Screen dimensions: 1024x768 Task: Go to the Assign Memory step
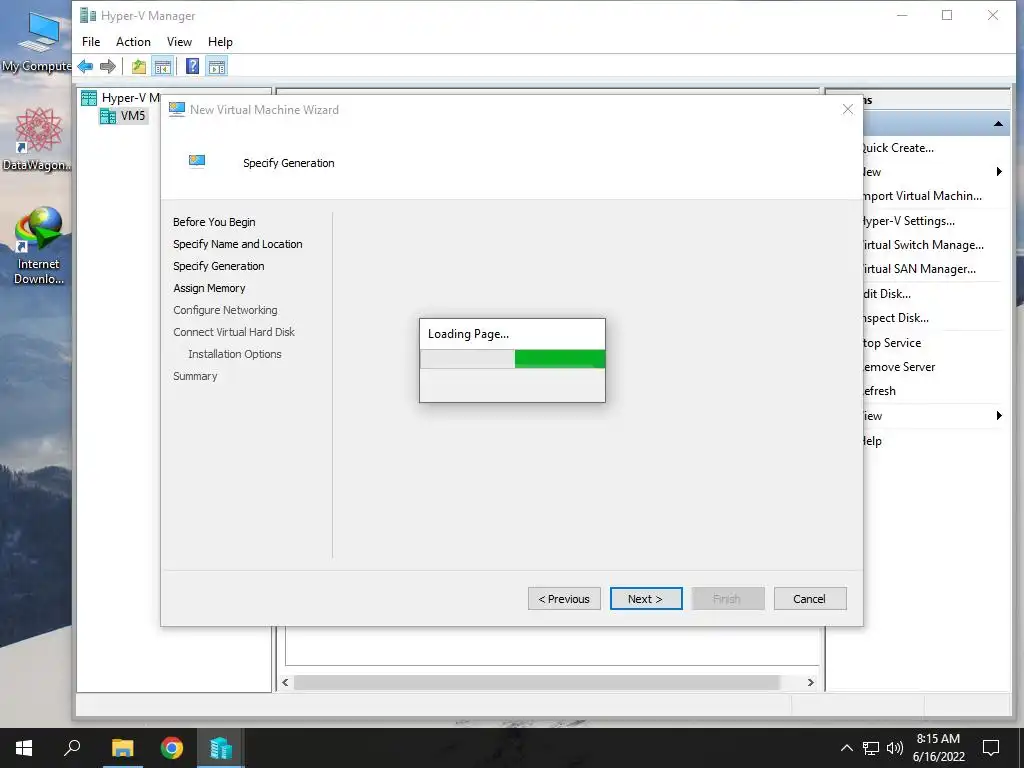coord(209,288)
